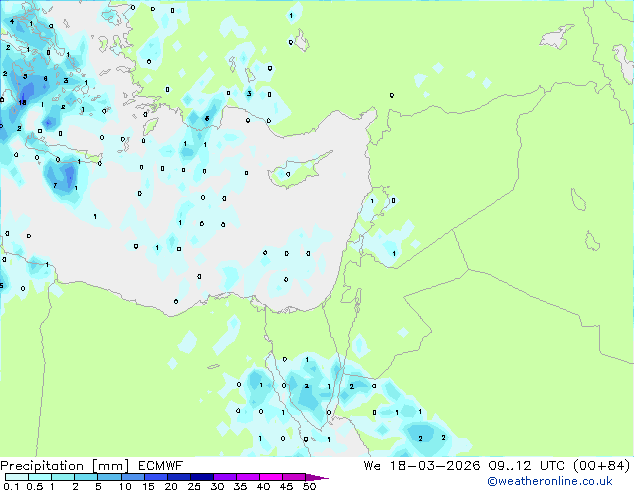
Task: Click the '7' precipitation value near Crete
Action: 55,186
